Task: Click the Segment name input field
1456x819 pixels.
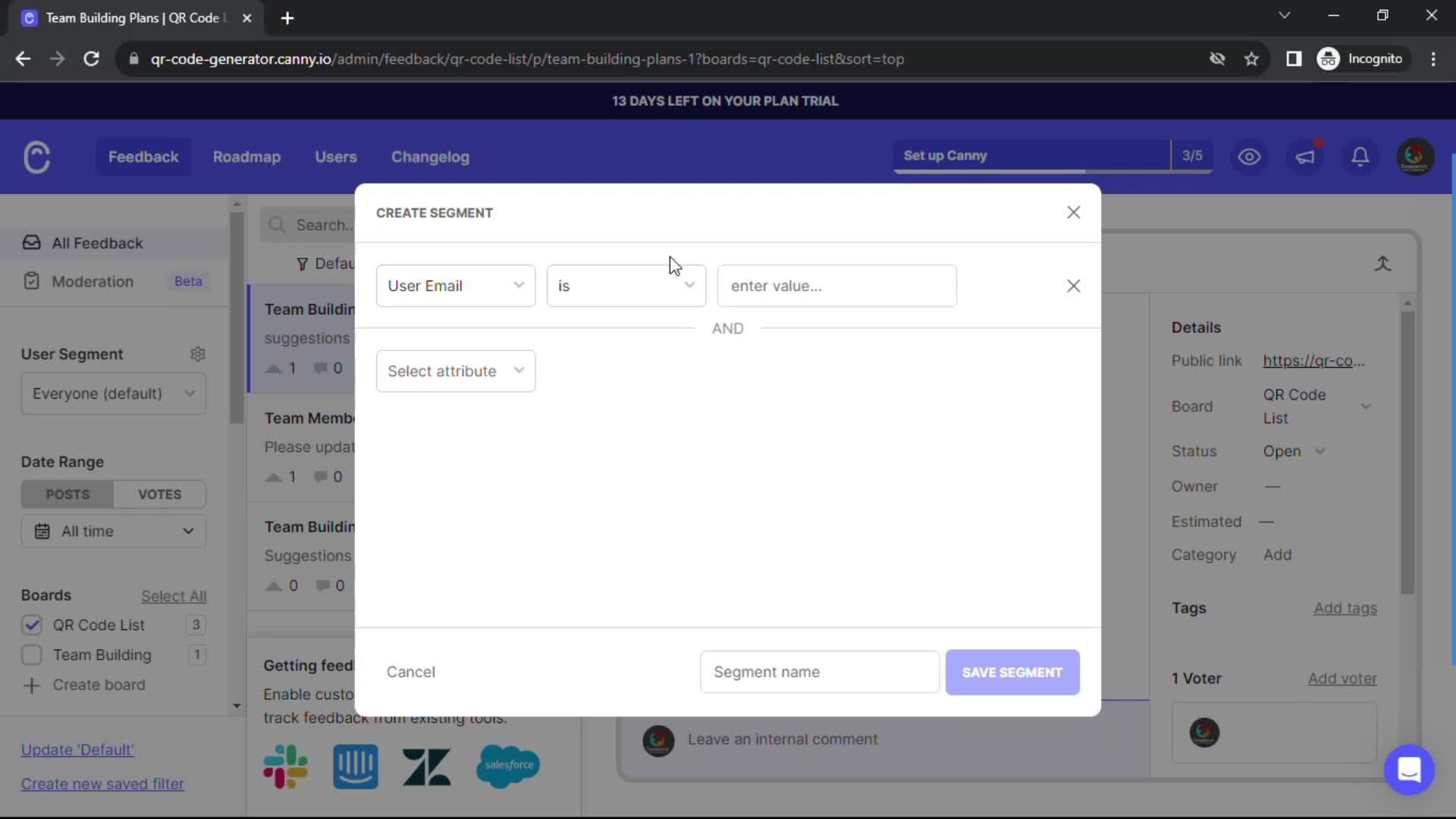Action: click(820, 671)
